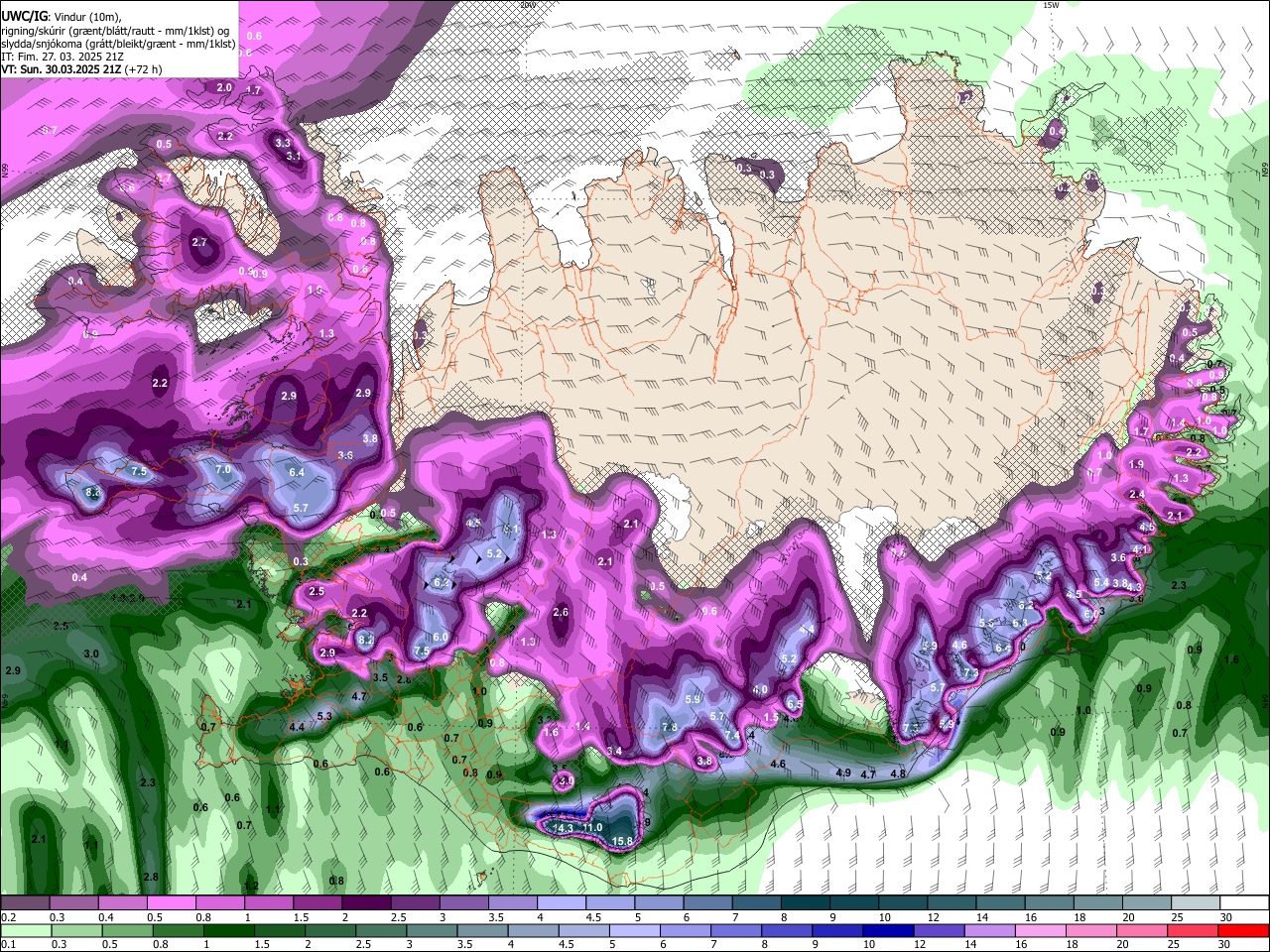
Task: Click the 2.0 snowfall value
Action: click(224, 88)
